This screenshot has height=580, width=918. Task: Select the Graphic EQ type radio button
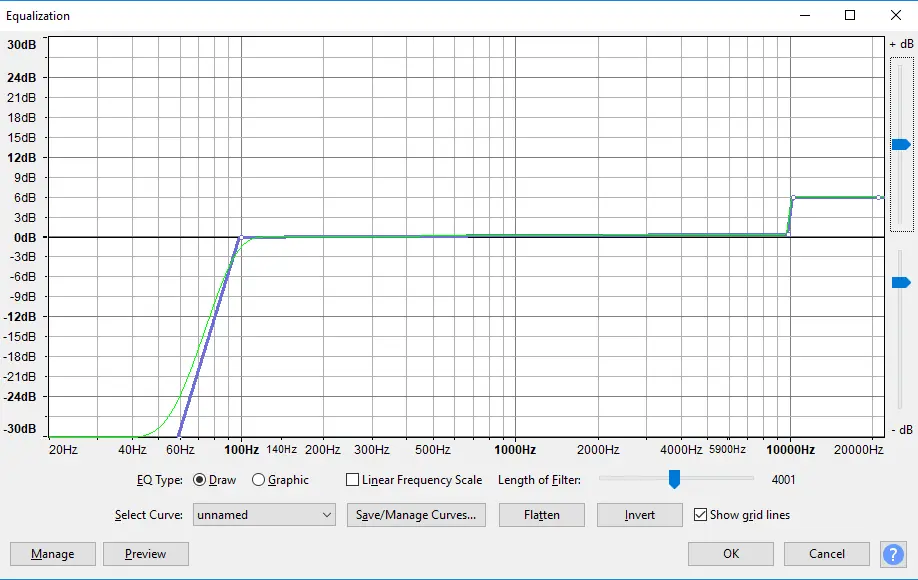pos(258,480)
